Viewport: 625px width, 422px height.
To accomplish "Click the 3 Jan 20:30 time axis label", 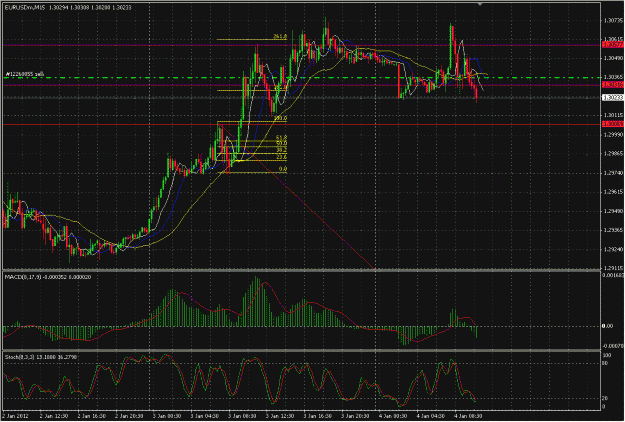I will (x=356, y=416).
